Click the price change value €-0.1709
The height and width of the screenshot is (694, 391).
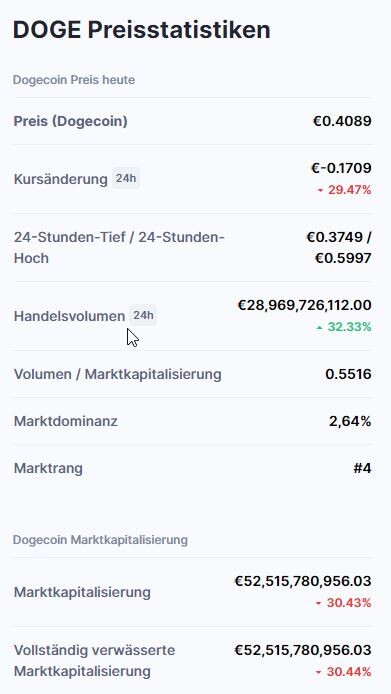pos(341,168)
